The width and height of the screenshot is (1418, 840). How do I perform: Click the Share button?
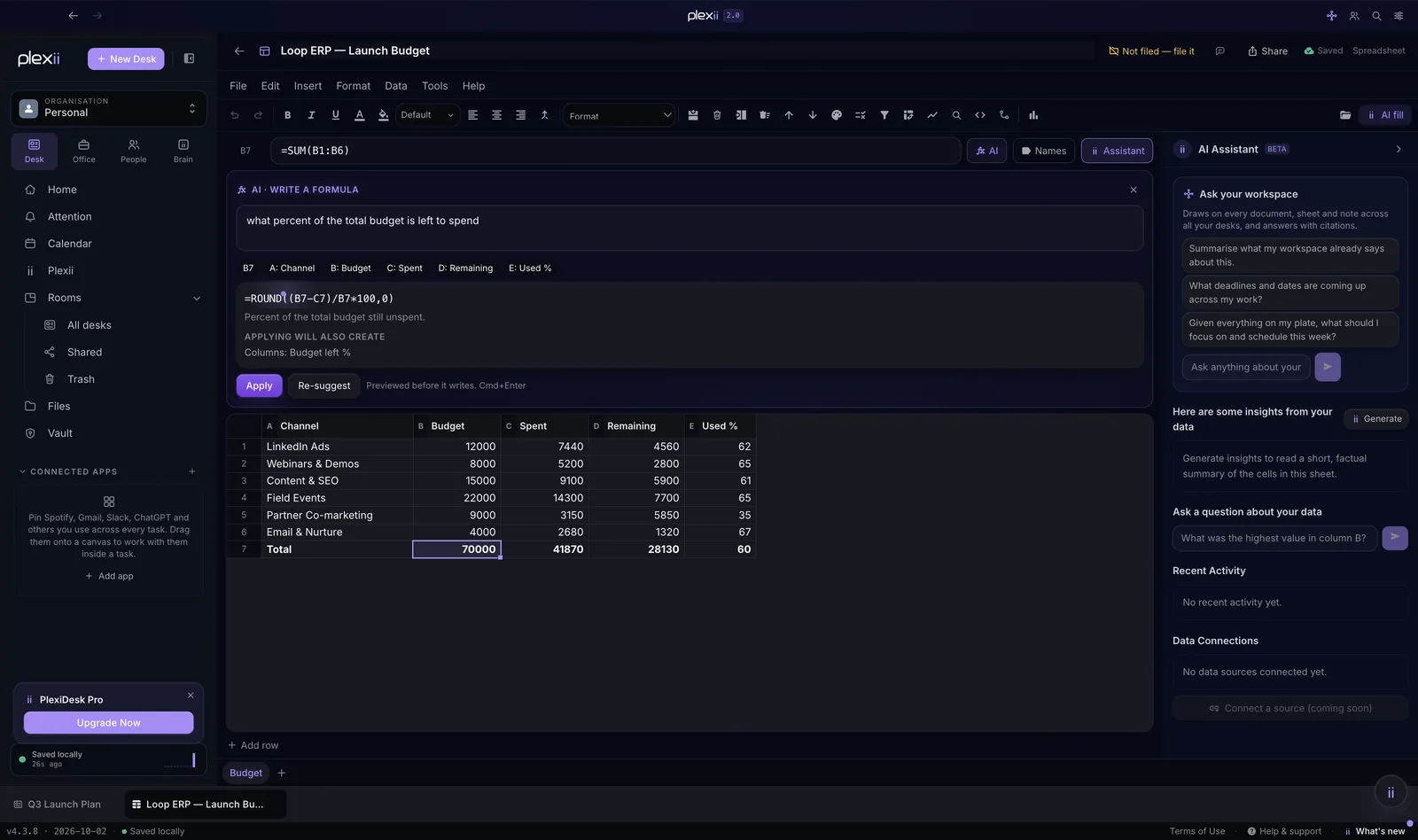(1267, 51)
